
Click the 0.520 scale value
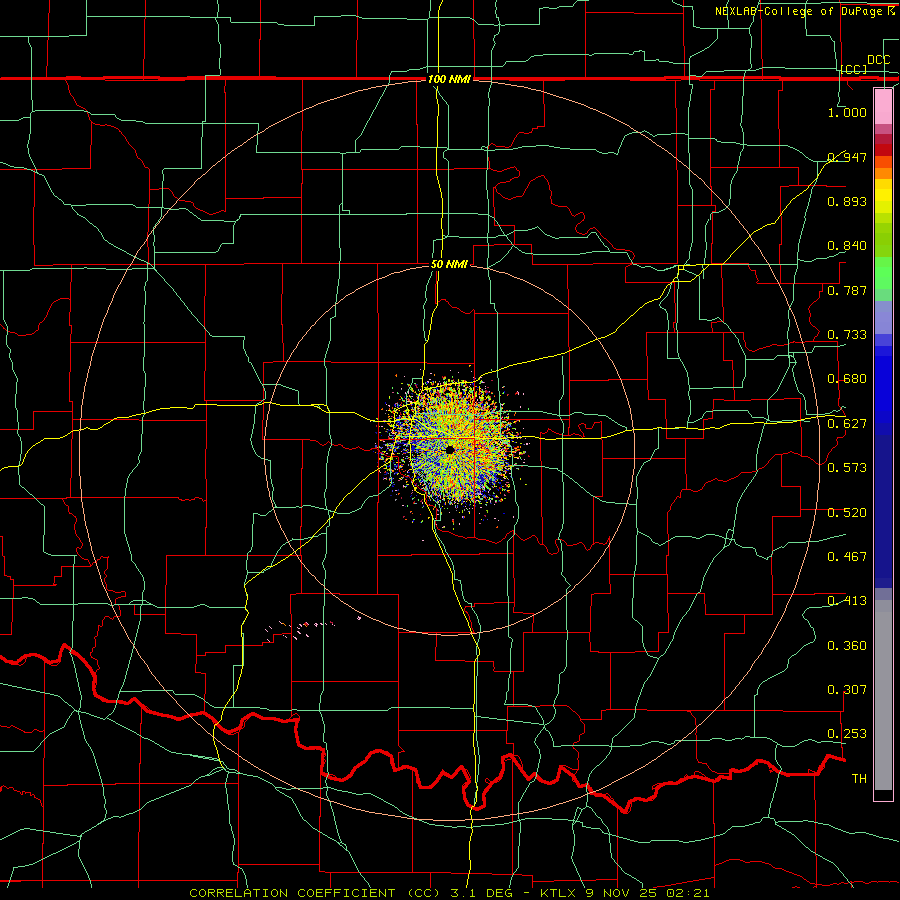pyautogui.click(x=847, y=513)
